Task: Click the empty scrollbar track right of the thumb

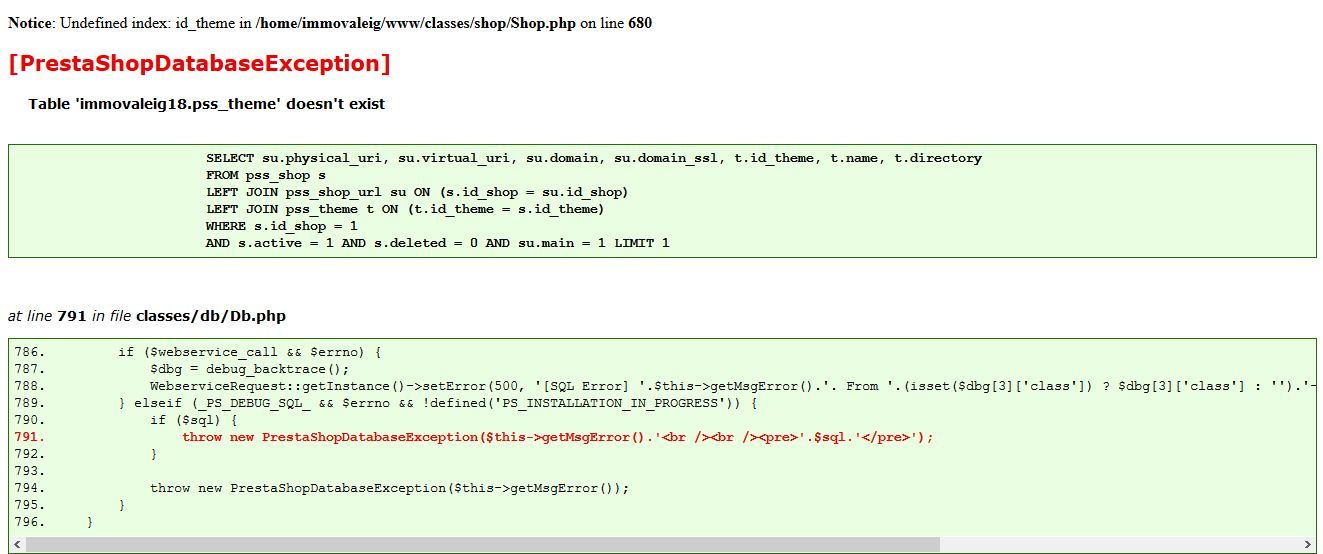Action: (x=1120, y=544)
